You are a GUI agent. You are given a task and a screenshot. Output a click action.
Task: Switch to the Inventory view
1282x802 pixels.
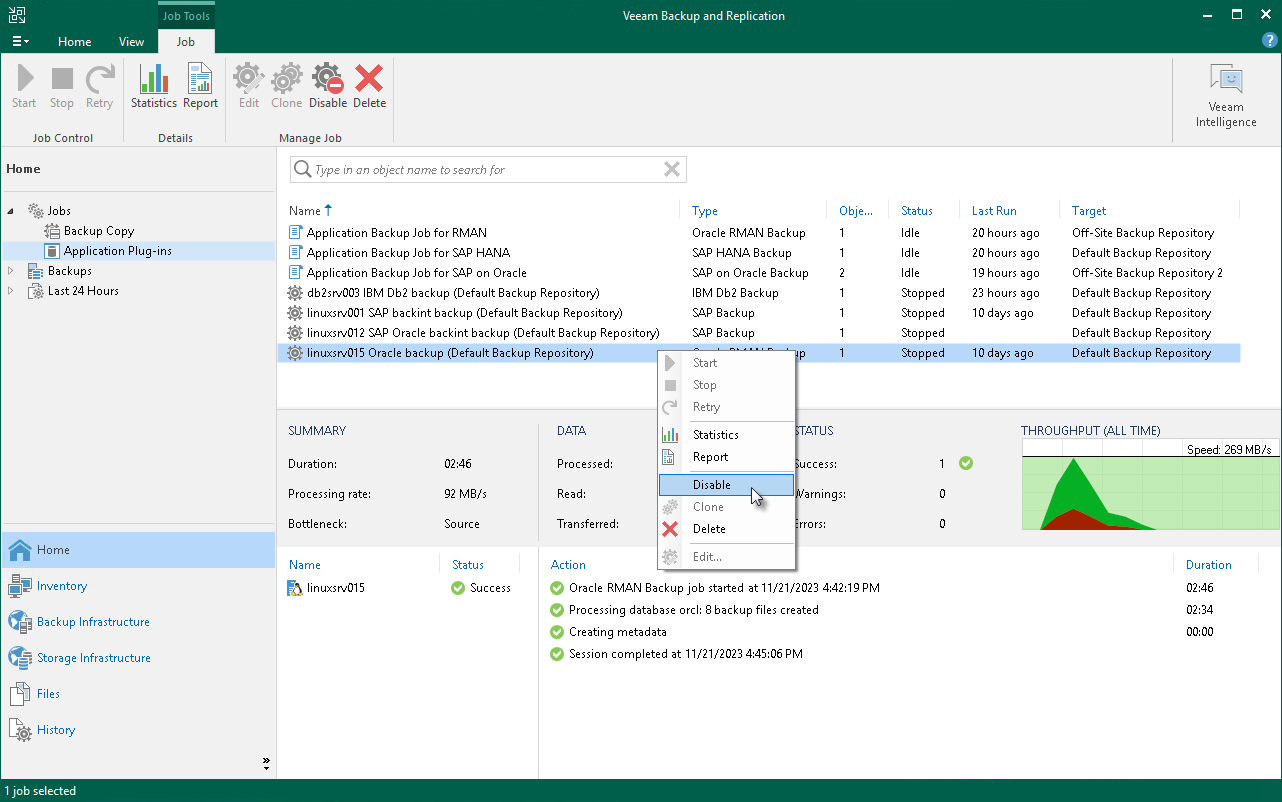60,585
